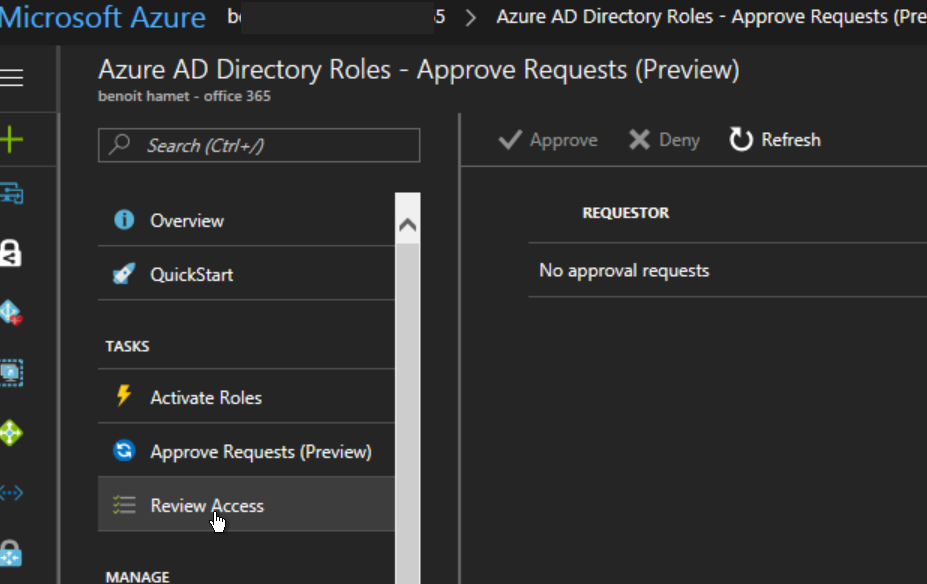927x584 pixels.
Task: Click the dashed monitor icon in sidebar
Action: pyautogui.click(x=12, y=373)
